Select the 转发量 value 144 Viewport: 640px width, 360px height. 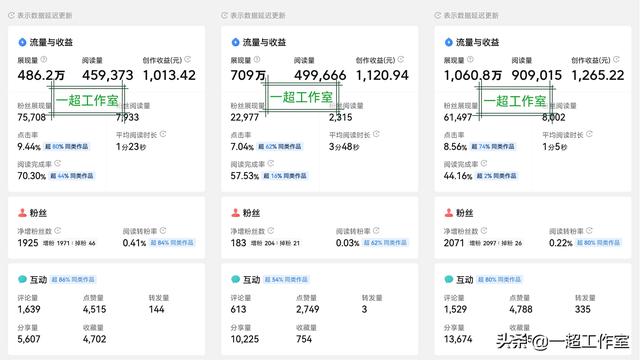tap(156, 309)
